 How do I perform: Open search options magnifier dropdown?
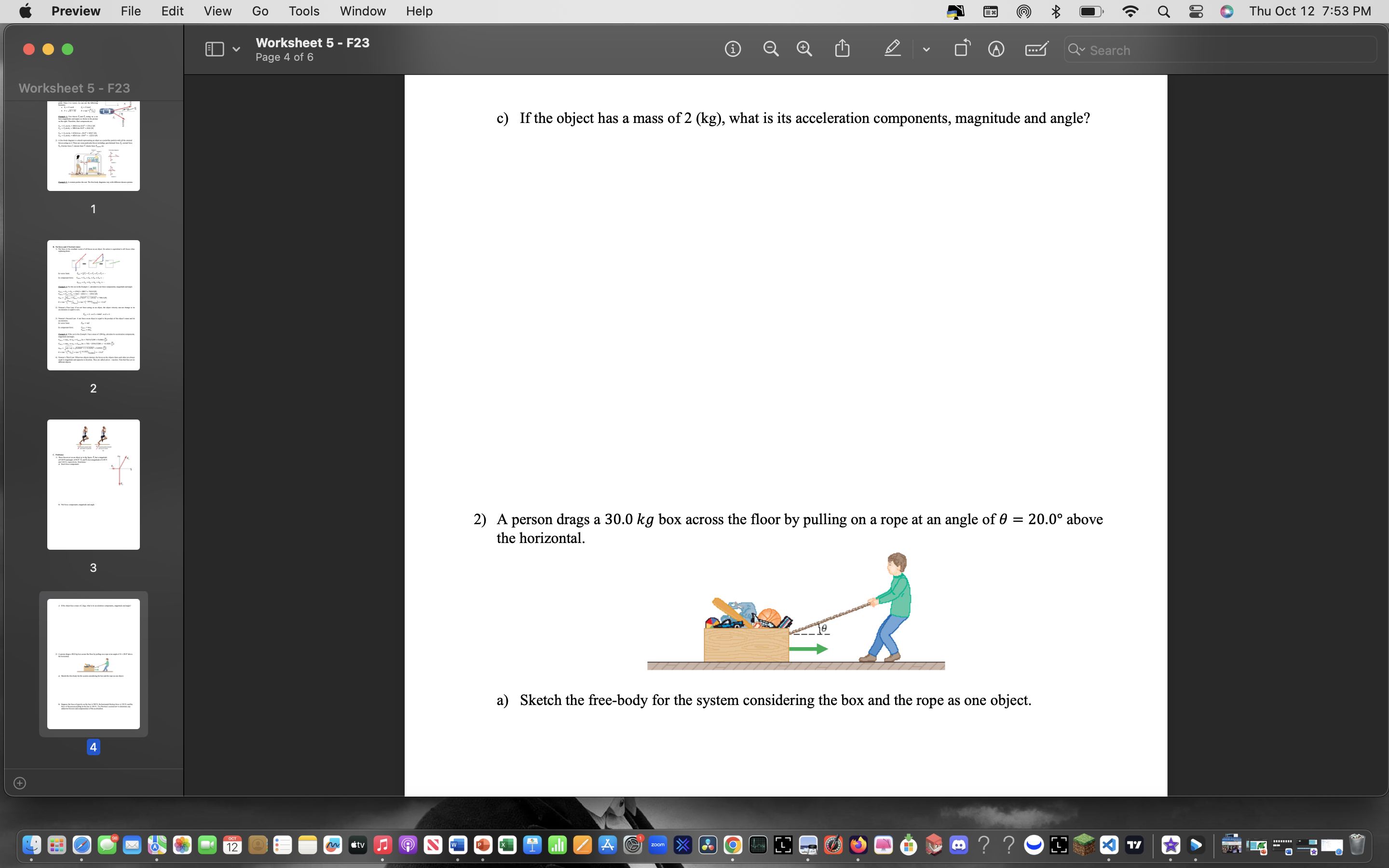(1076, 50)
